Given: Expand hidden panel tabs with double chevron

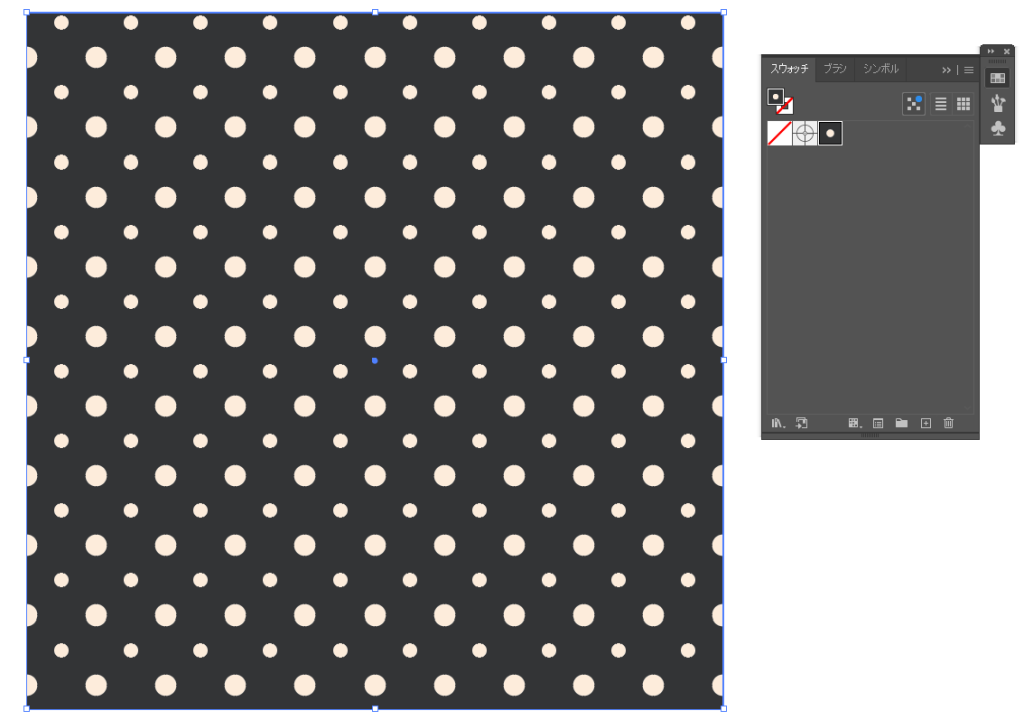Looking at the screenshot, I should 946,70.
